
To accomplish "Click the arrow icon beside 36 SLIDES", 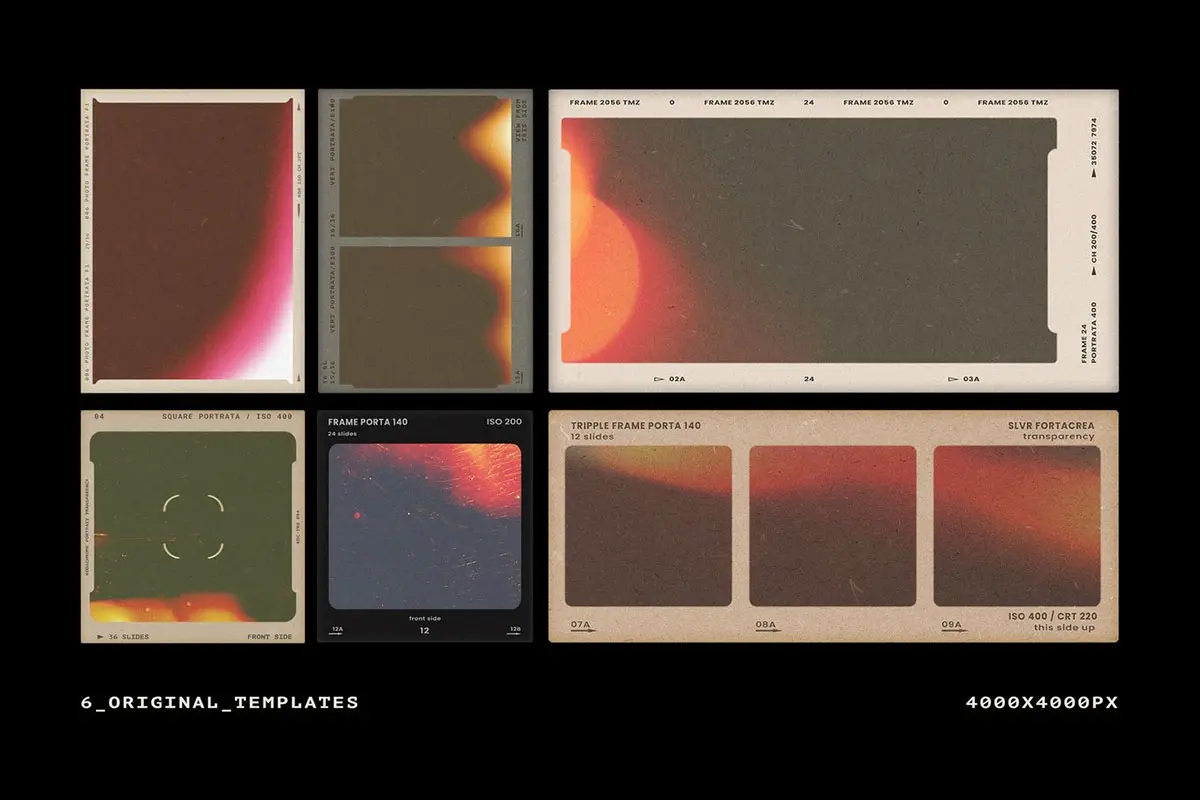I will click(100, 636).
